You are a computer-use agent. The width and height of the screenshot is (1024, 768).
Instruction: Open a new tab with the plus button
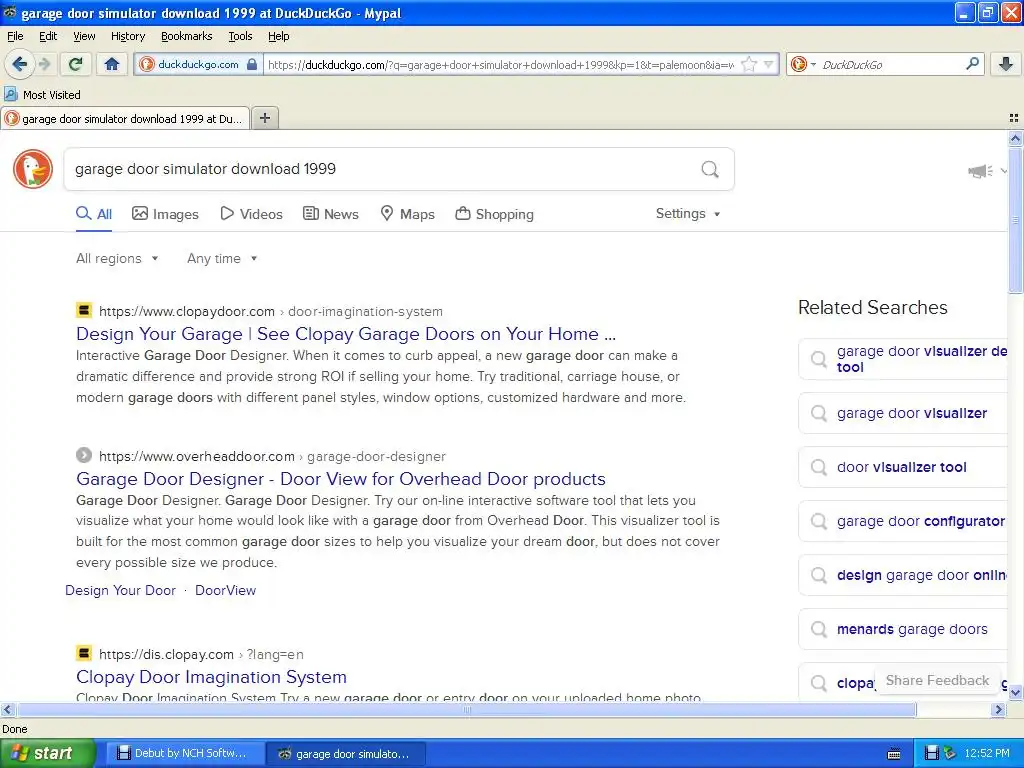[x=264, y=118]
